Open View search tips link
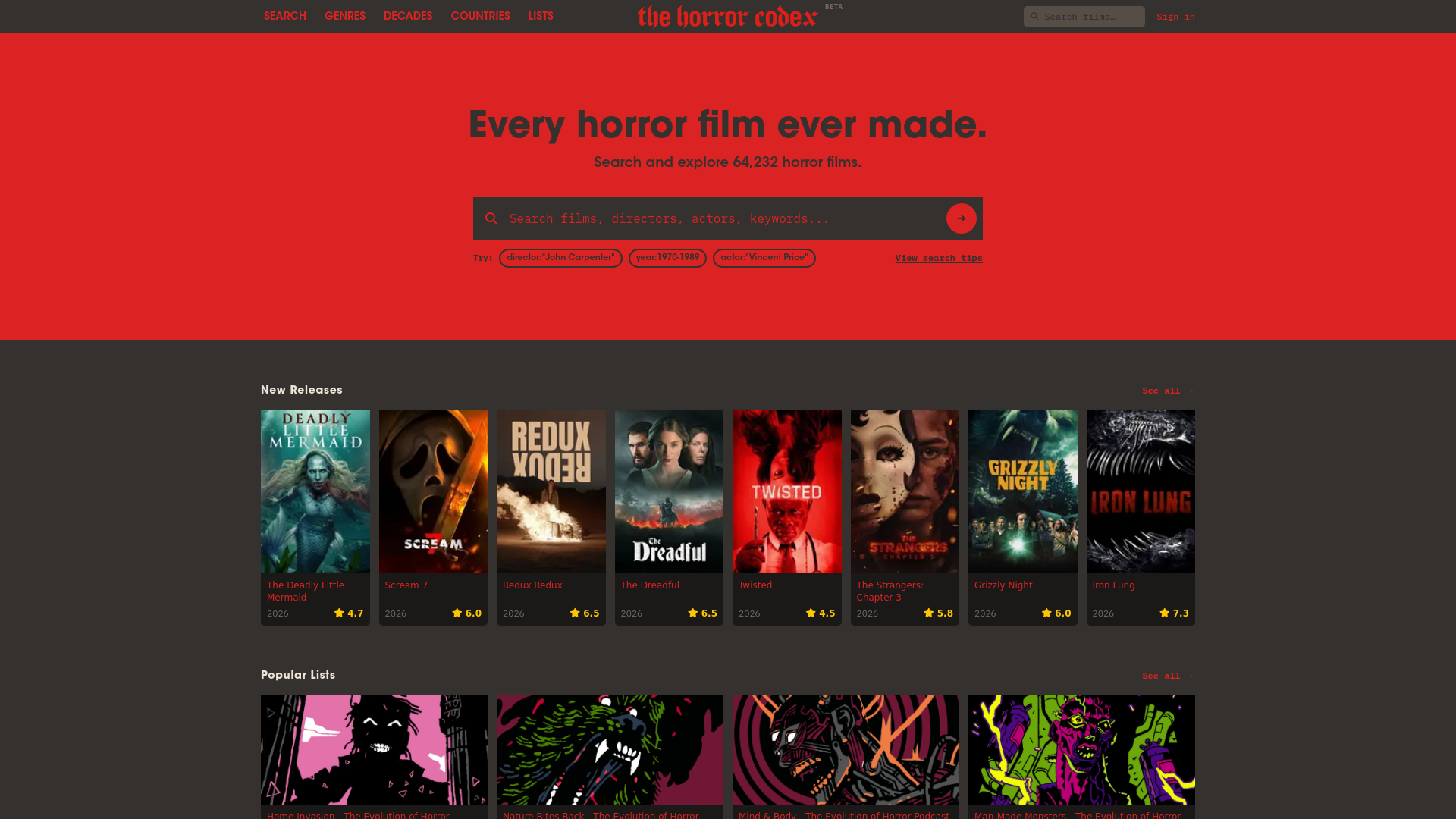The image size is (1456, 819). click(x=939, y=258)
